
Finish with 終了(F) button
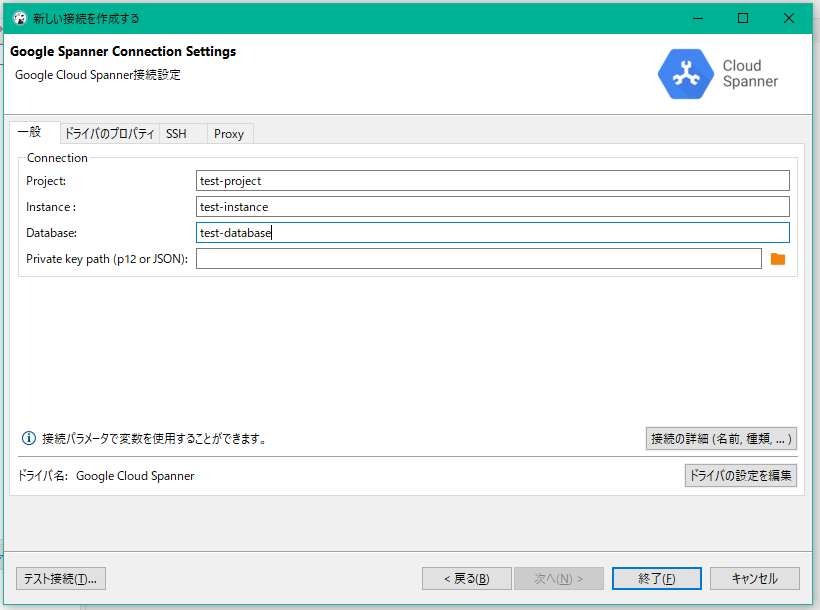(657, 579)
